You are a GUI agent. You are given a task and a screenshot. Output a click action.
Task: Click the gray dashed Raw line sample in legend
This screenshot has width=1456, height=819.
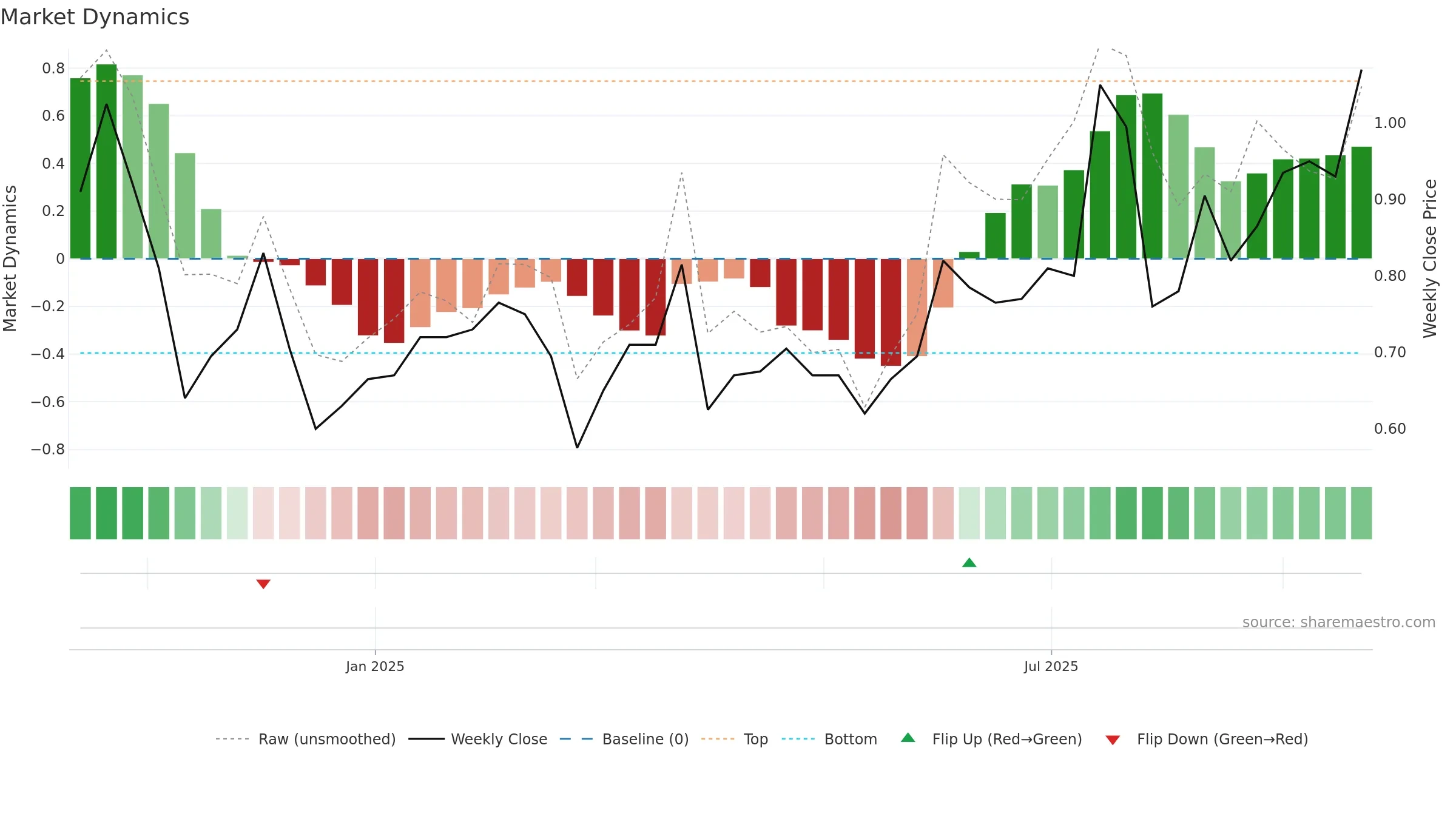click(x=232, y=739)
